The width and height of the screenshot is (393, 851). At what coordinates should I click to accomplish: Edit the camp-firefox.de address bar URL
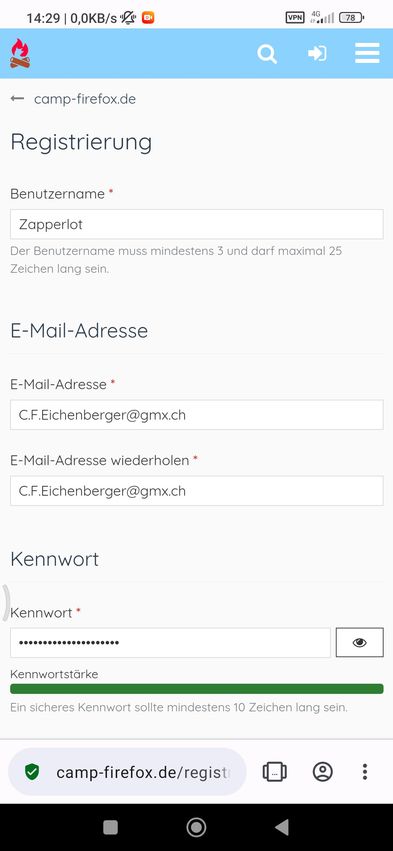pyautogui.click(x=143, y=772)
